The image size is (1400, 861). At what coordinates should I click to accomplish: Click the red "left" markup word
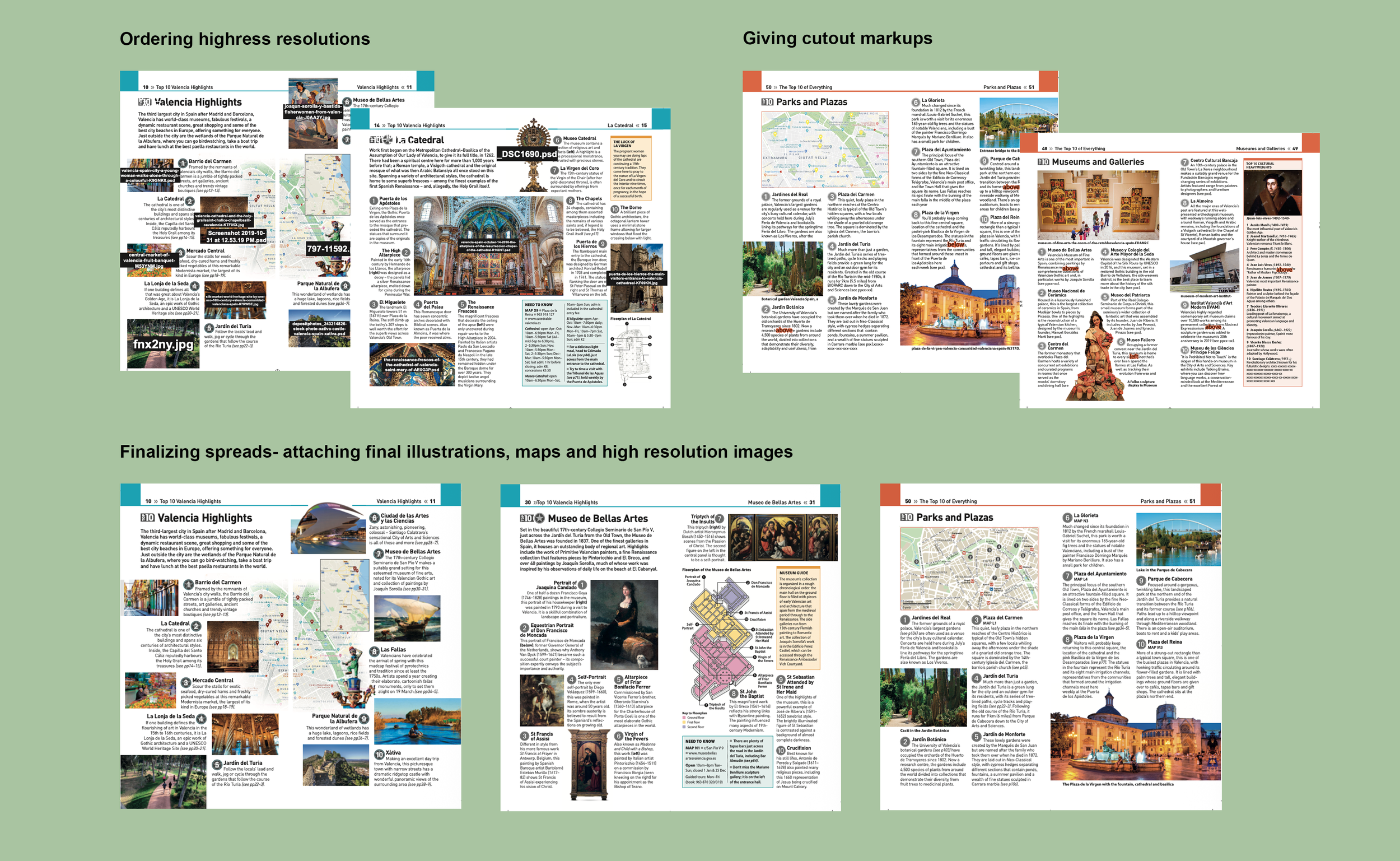(1135, 356)
